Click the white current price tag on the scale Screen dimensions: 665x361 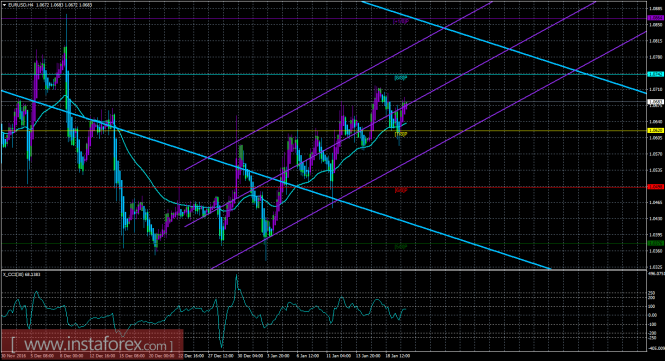coord(656,102)
